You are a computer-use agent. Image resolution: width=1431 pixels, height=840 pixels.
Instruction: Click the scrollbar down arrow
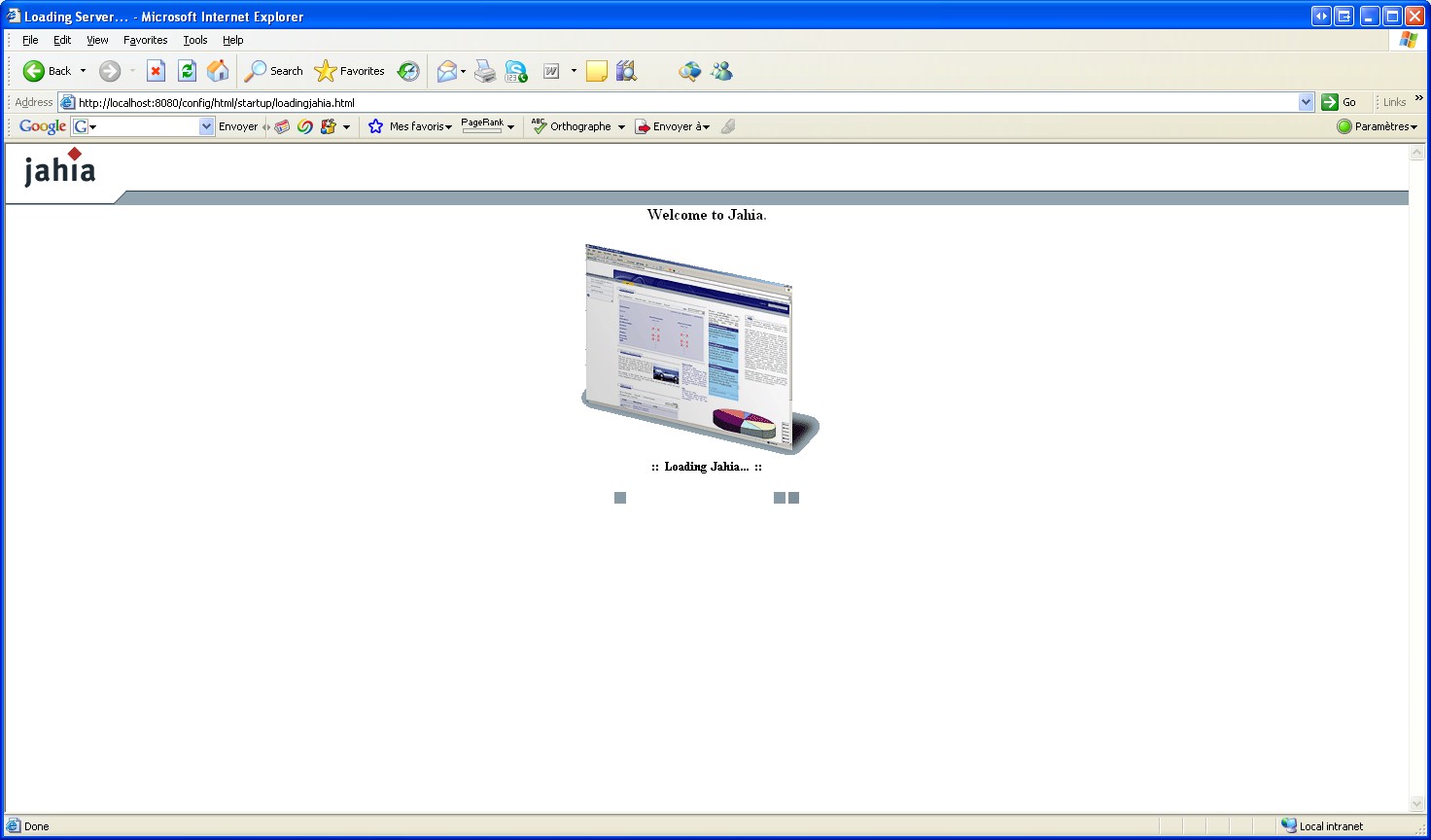[x=1417, y=804]
